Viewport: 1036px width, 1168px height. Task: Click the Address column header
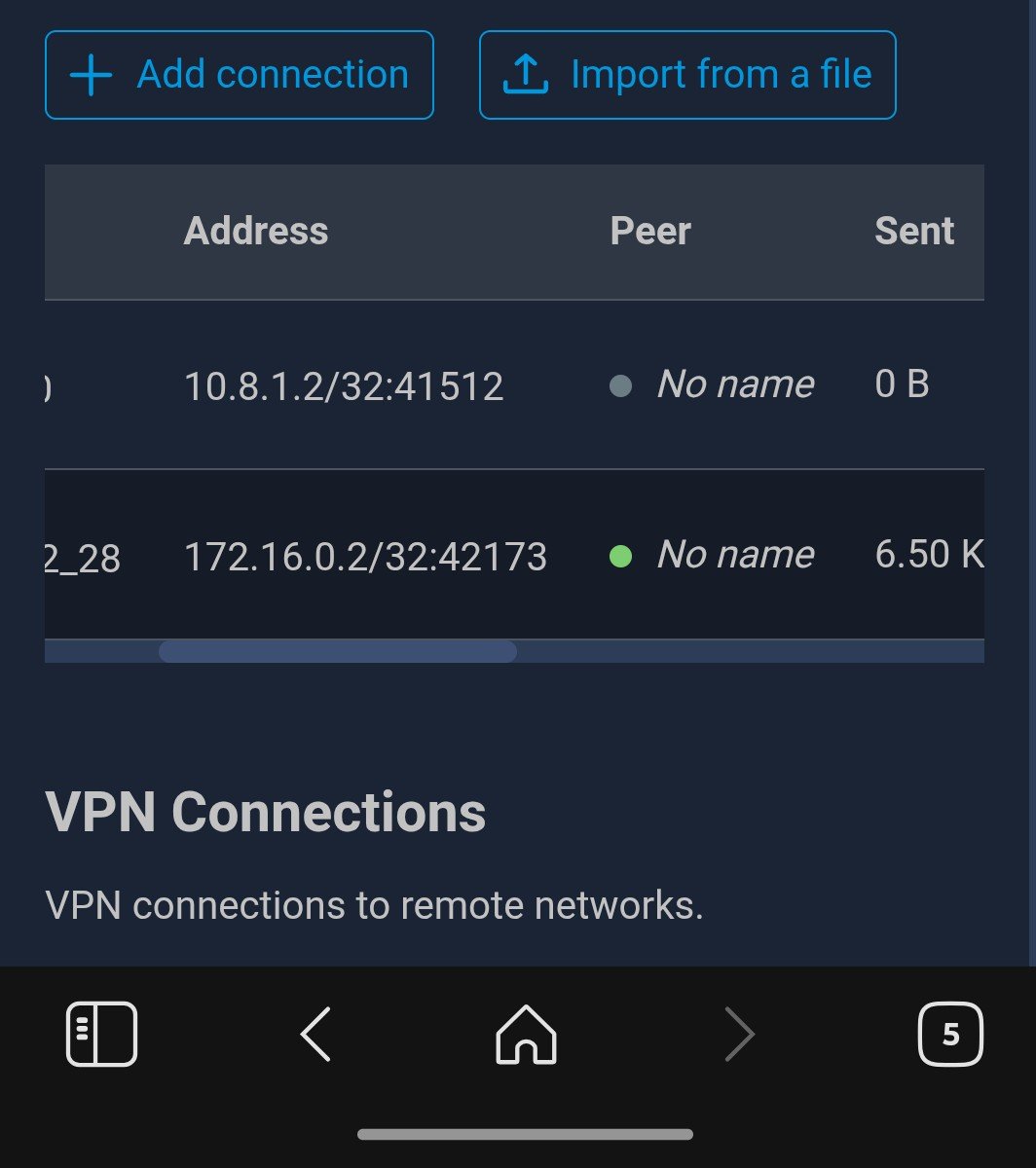point(256,232)
